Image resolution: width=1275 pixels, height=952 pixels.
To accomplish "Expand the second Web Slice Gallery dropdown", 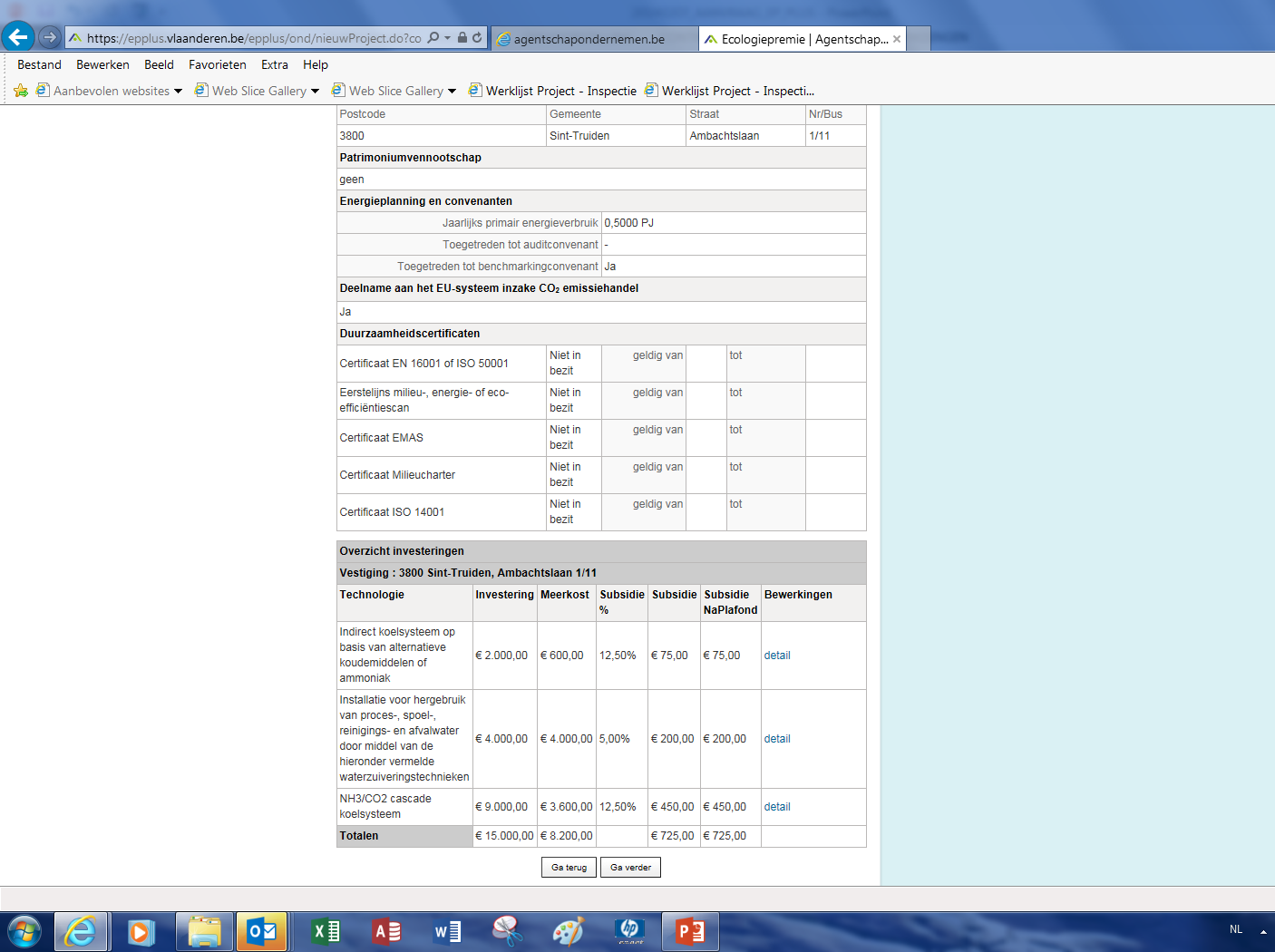I will tap(452, 92).
